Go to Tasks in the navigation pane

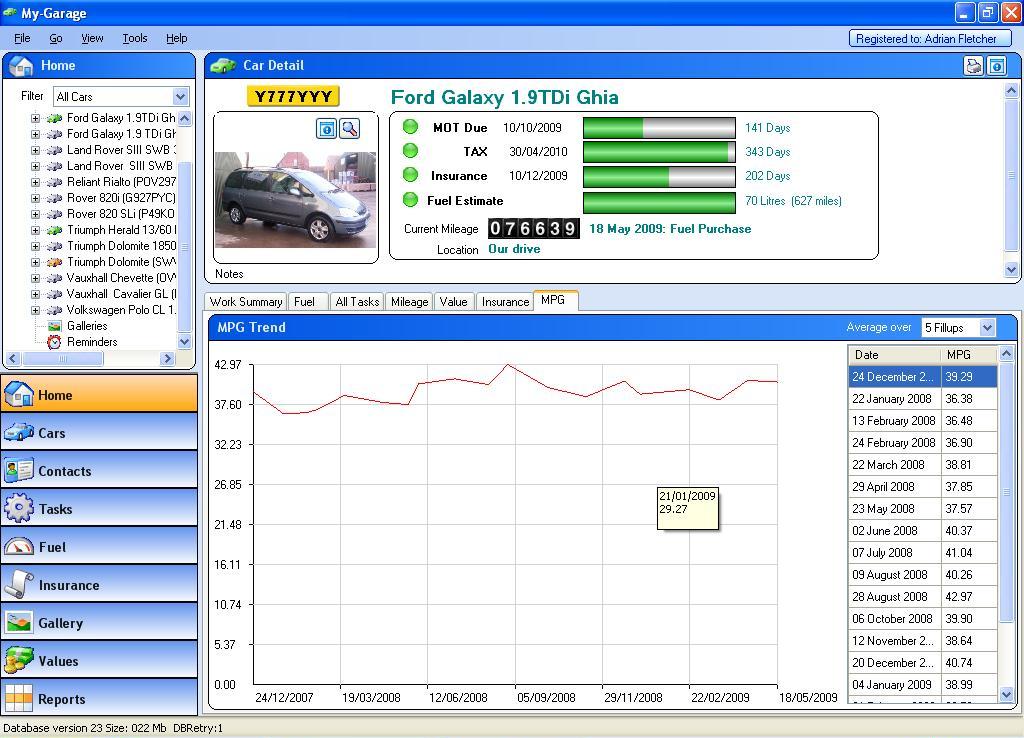99,509
